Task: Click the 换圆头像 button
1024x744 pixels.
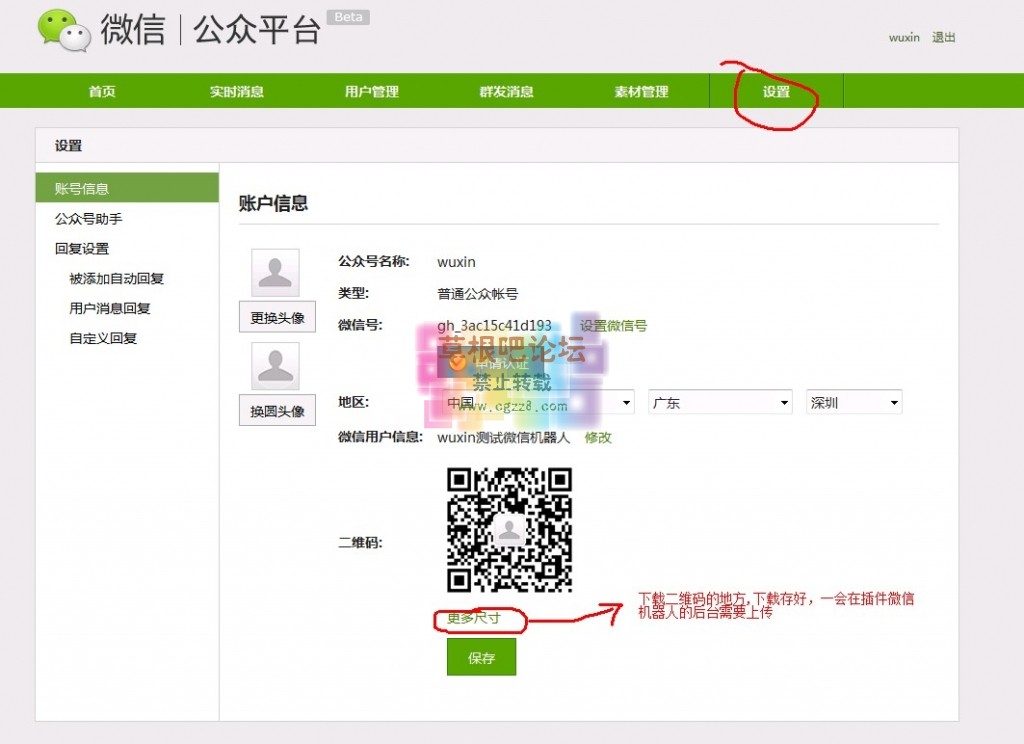Action: coord(276,410)
